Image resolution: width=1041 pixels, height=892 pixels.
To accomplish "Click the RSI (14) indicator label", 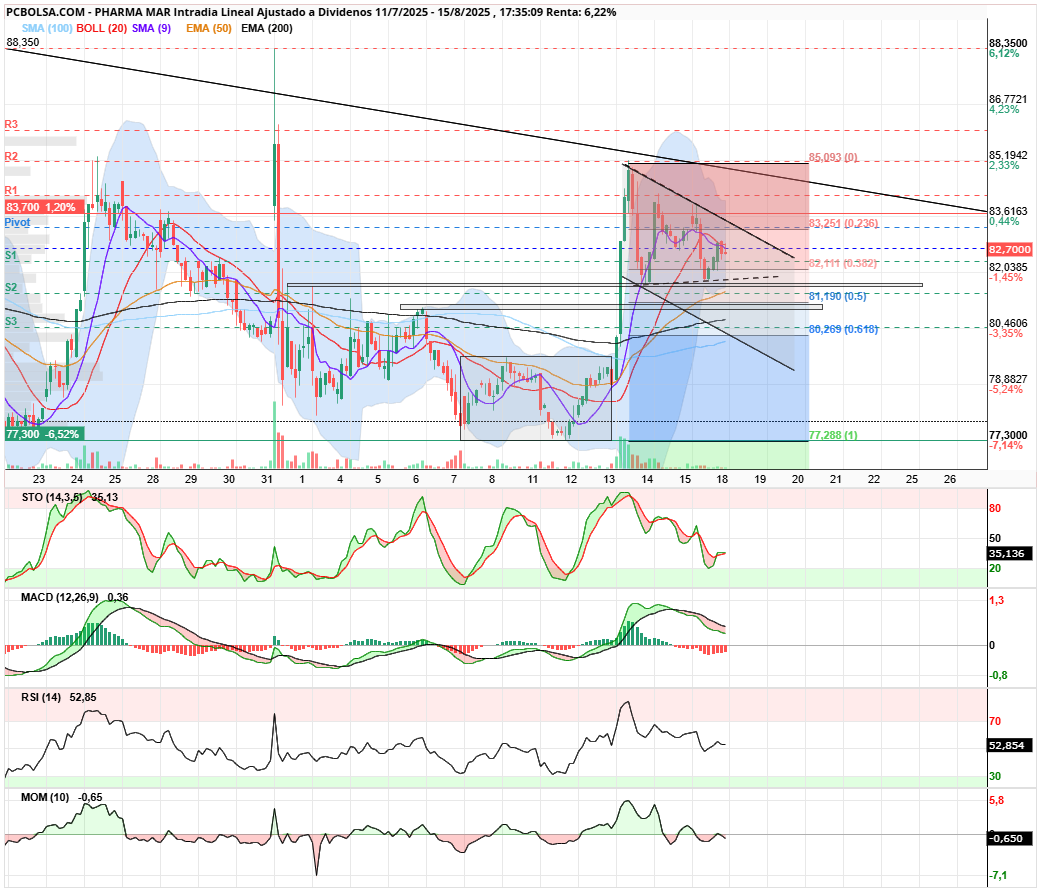I will (x=40, y=698).
